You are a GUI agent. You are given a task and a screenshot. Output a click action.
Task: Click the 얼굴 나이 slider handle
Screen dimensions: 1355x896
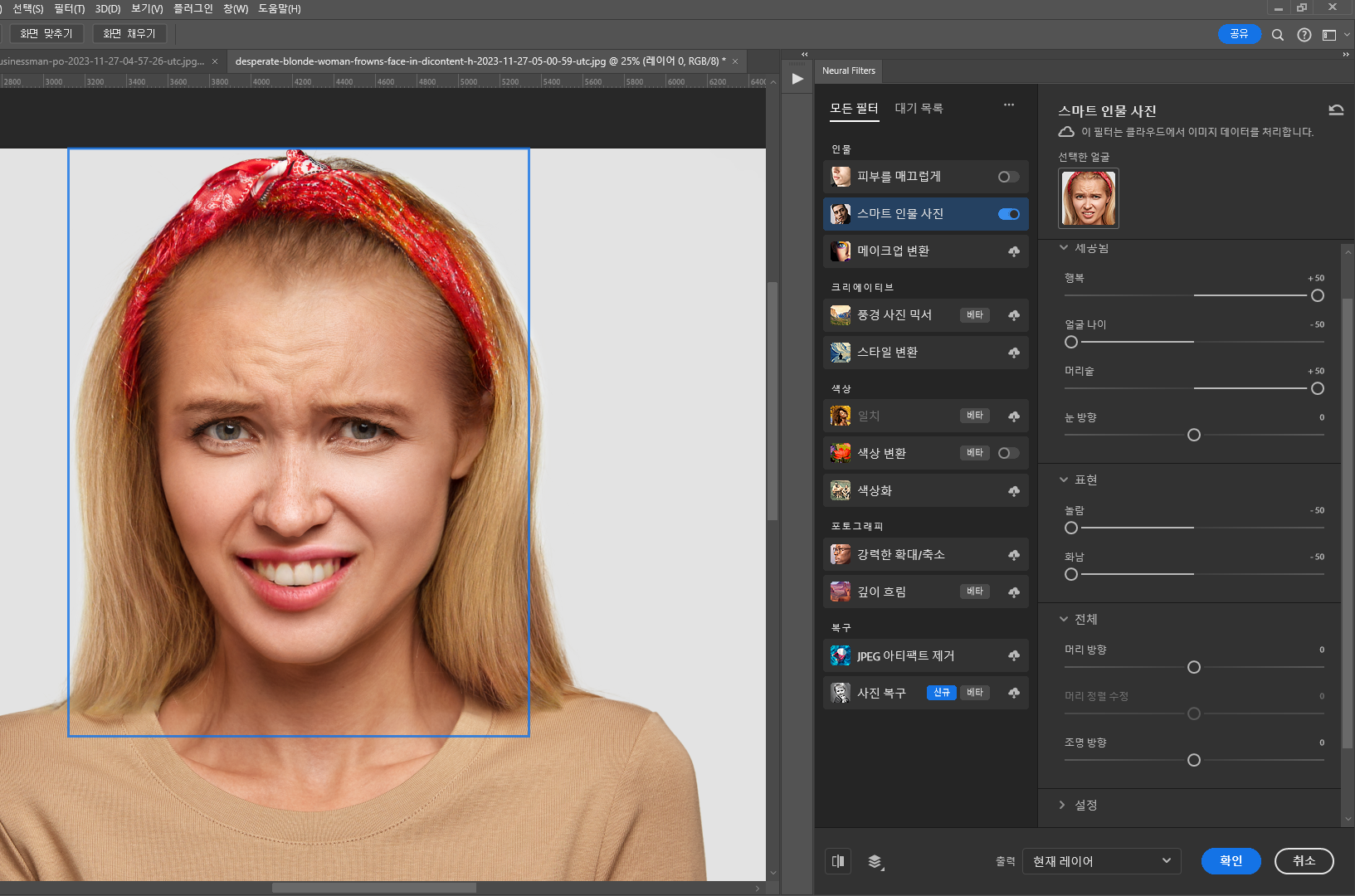point(1071,342)
